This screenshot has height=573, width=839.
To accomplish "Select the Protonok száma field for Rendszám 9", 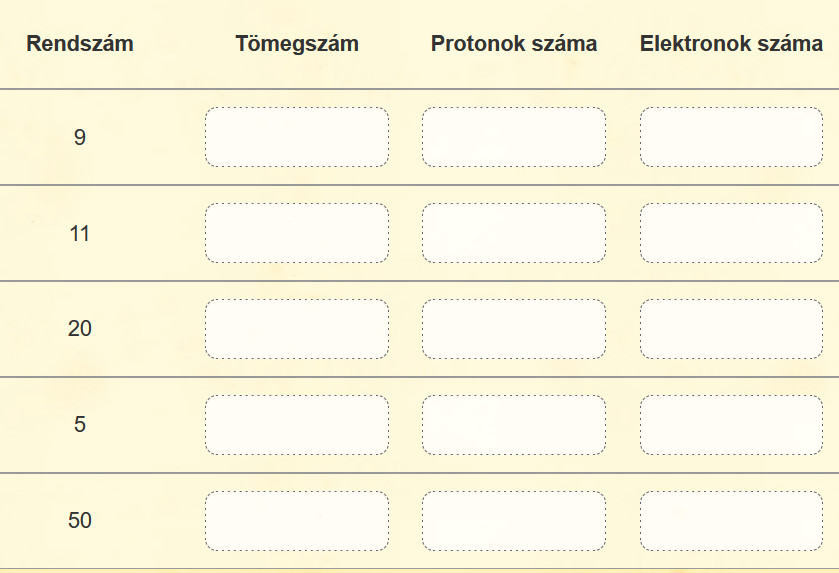I will pyautogui.click(x=514, y=137).
